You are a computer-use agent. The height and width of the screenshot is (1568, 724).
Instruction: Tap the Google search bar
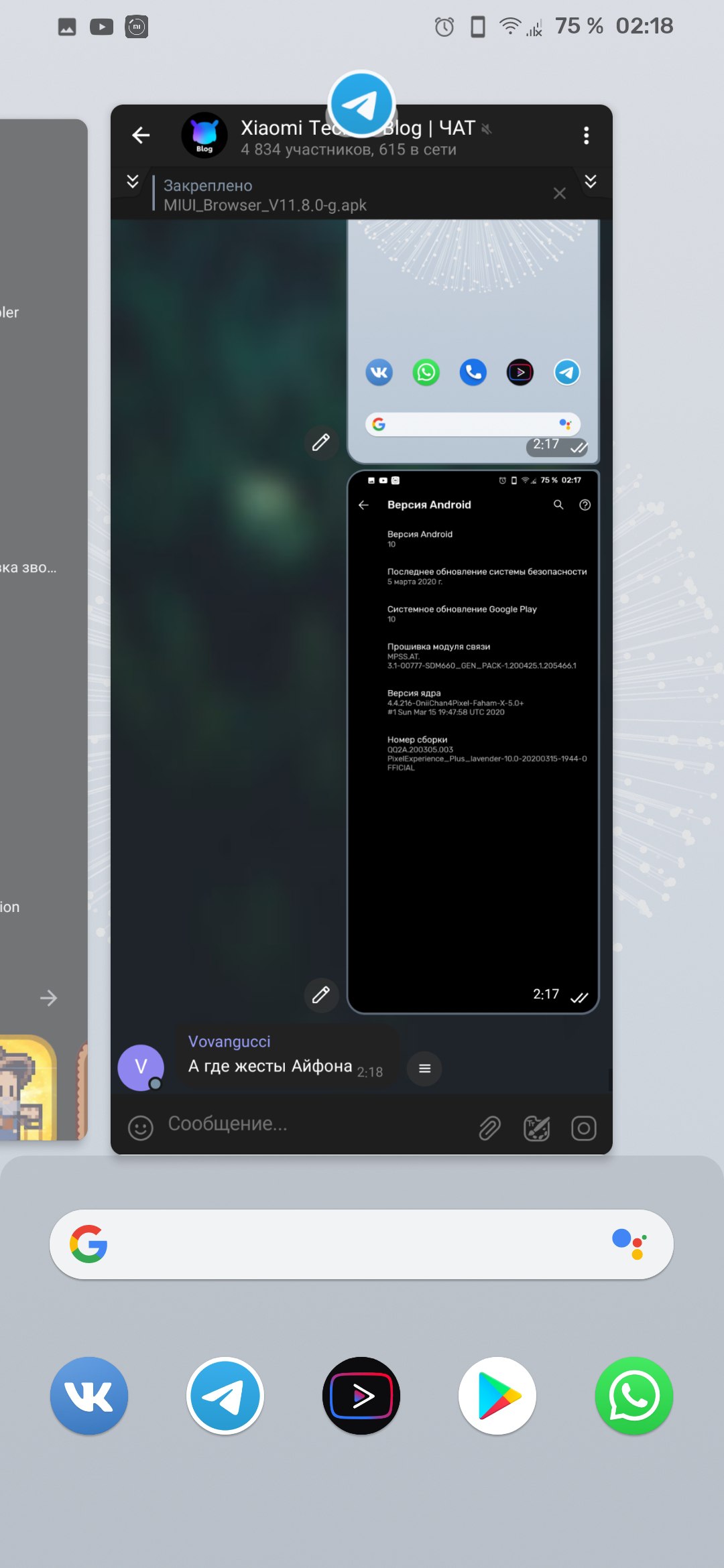[361, 1244]
